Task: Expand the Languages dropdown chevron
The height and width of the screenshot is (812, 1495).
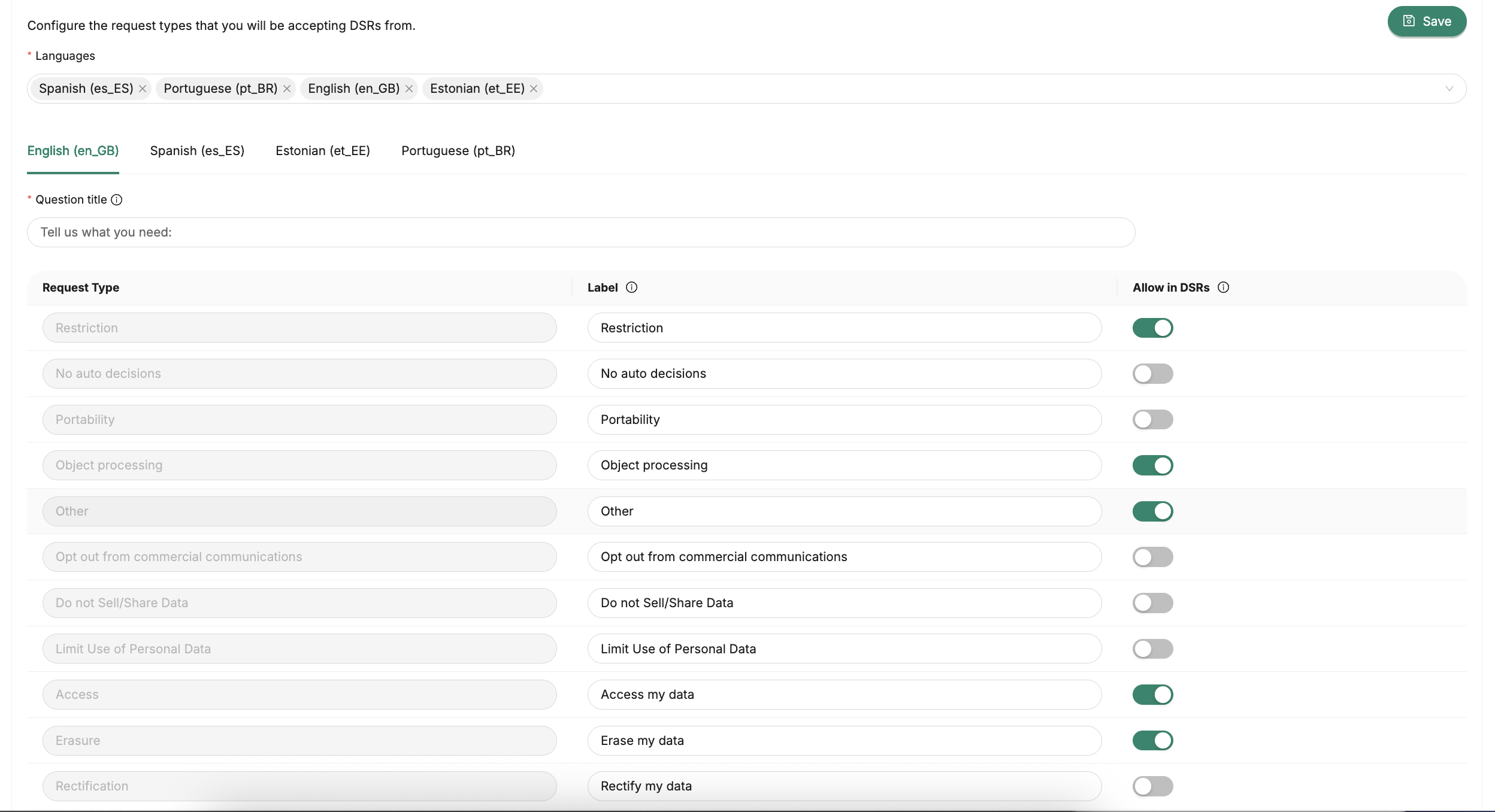Action: pos(1449,89)
